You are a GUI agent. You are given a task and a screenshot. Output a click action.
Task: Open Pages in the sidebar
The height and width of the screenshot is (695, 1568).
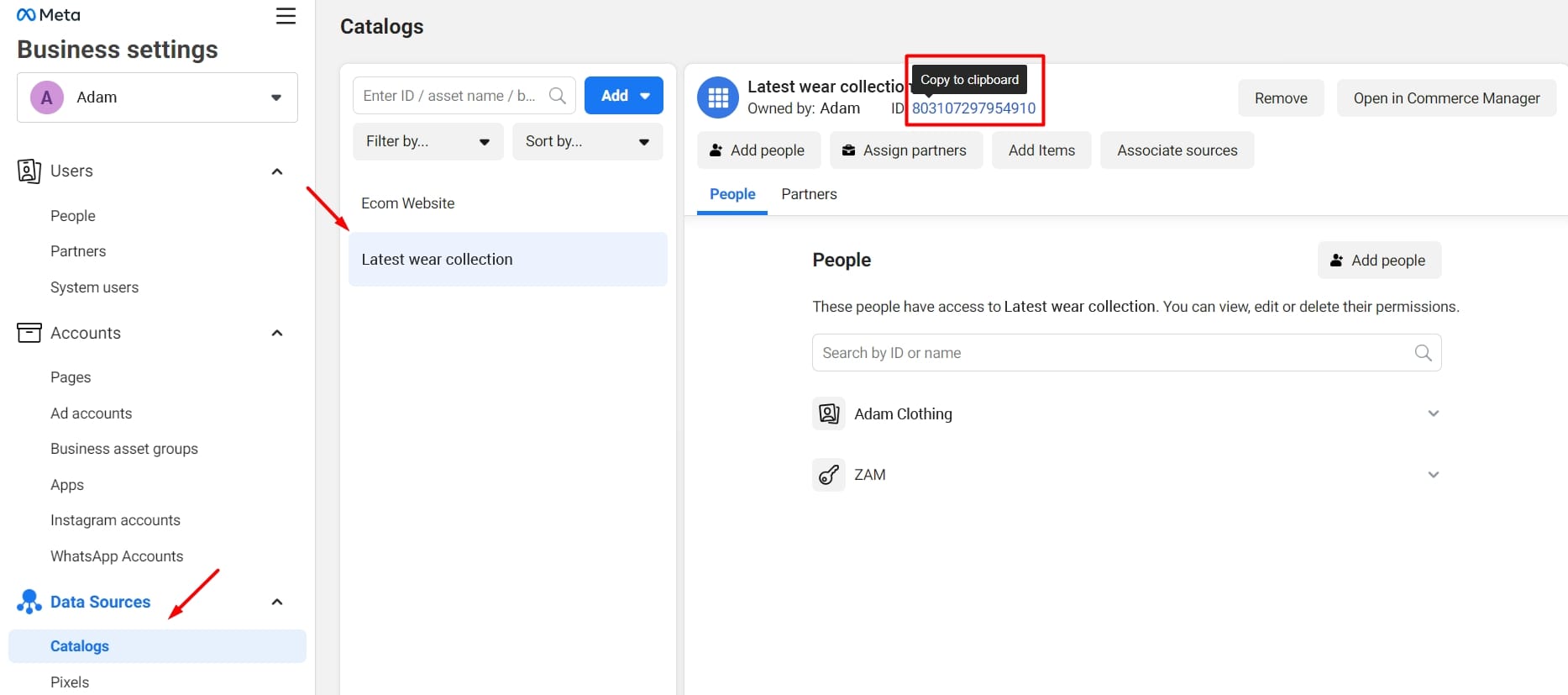[71, 377]
